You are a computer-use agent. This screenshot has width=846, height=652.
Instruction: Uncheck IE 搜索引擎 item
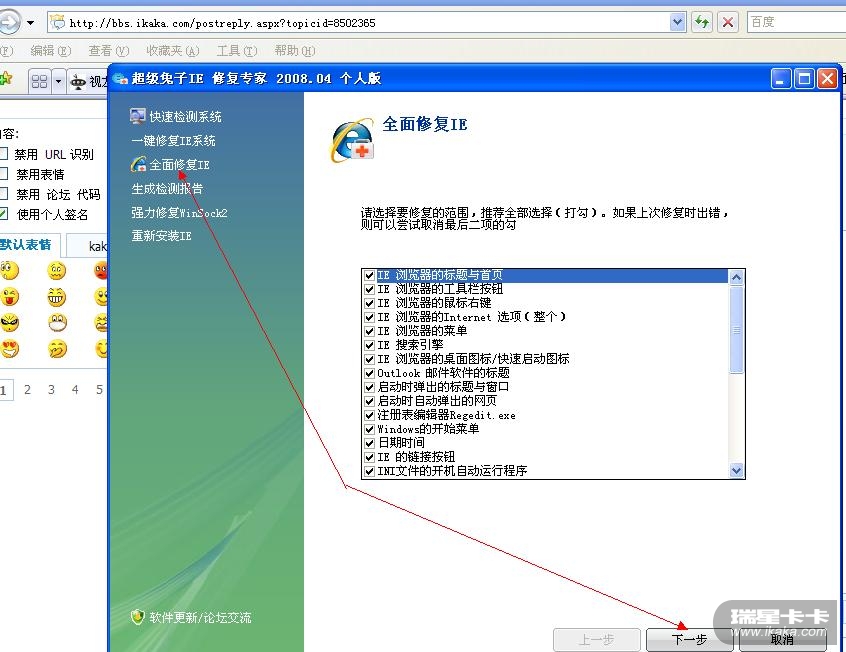pyautogui.click(x=370, y=345)
